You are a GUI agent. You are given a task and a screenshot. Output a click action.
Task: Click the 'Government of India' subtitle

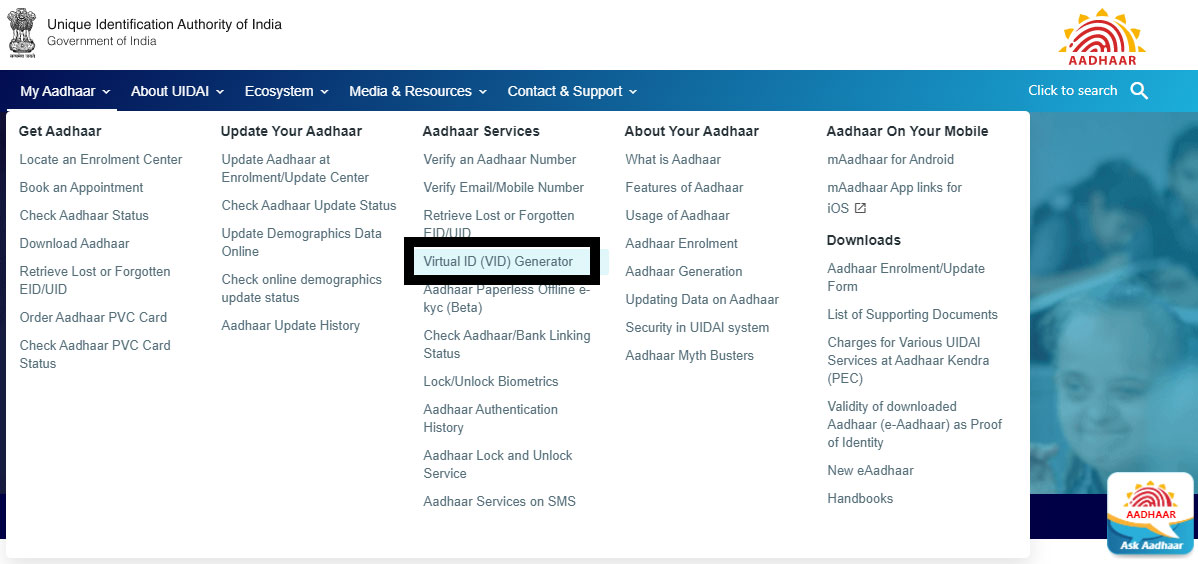point(102,41)
